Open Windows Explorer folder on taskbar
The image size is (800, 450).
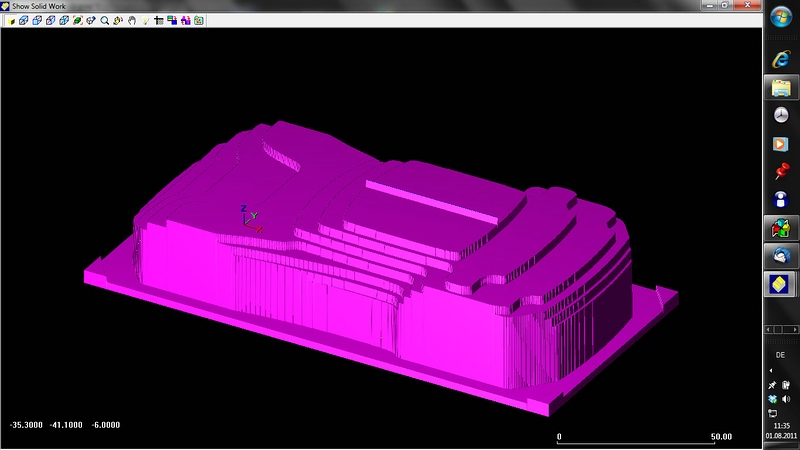coord(781,87)
